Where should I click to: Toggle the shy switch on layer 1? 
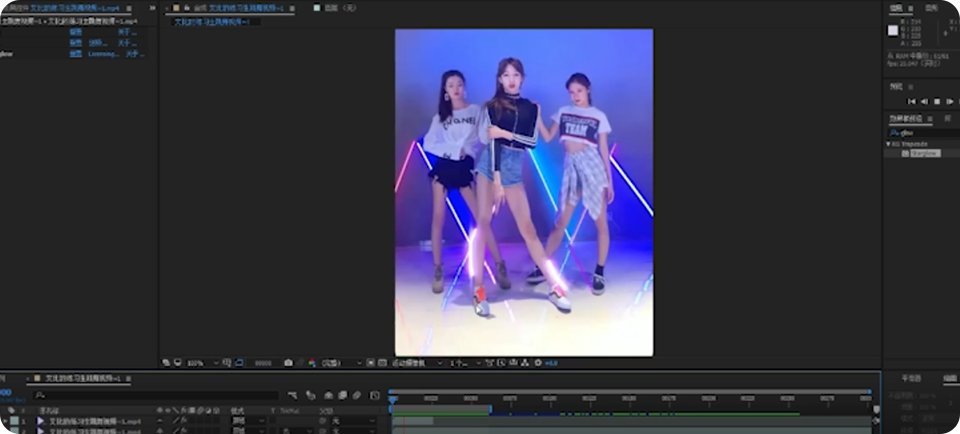click(160, 421)
